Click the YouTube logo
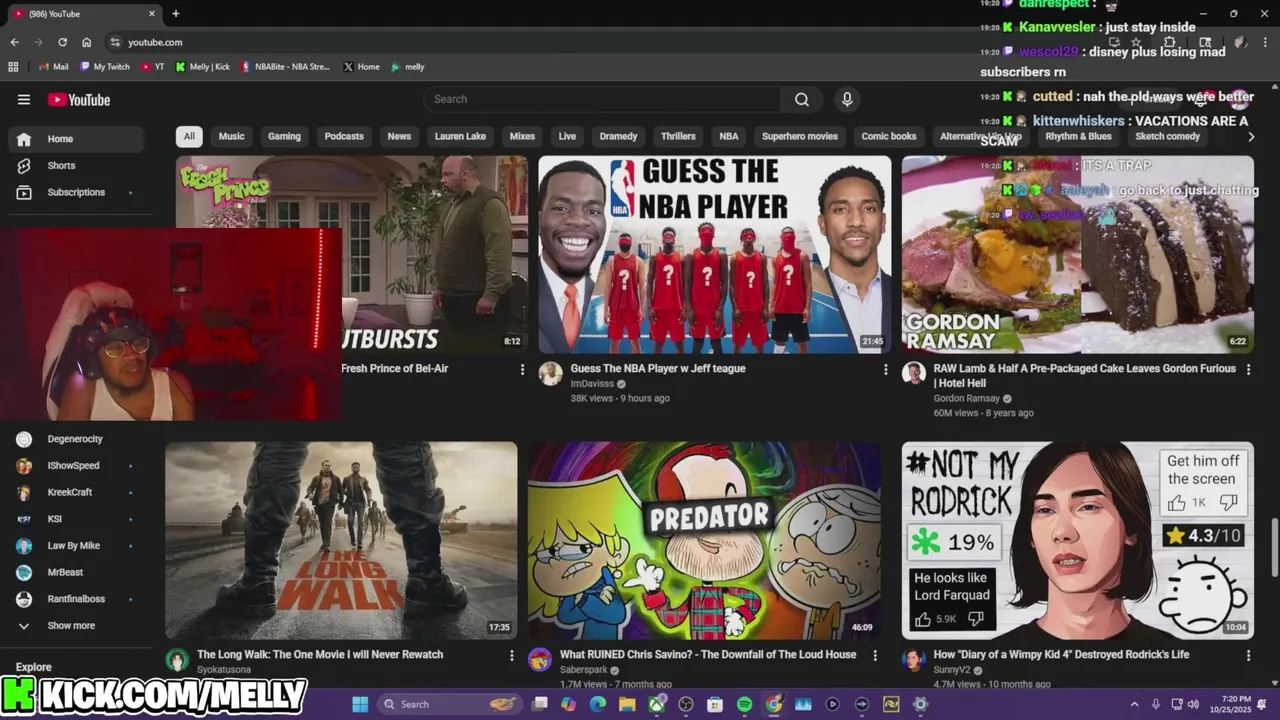 [x=79, y=100]
